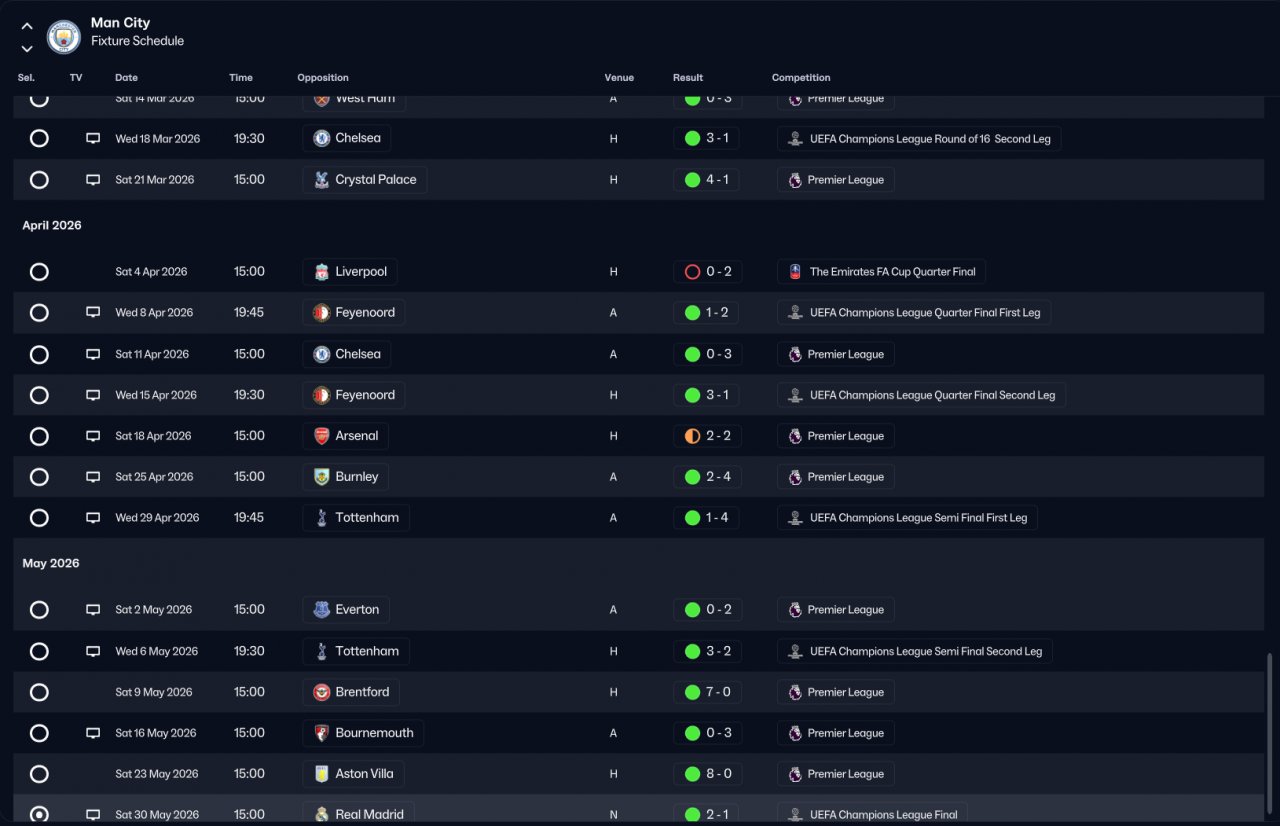Click the Arsenal club badge

[321, 436]
